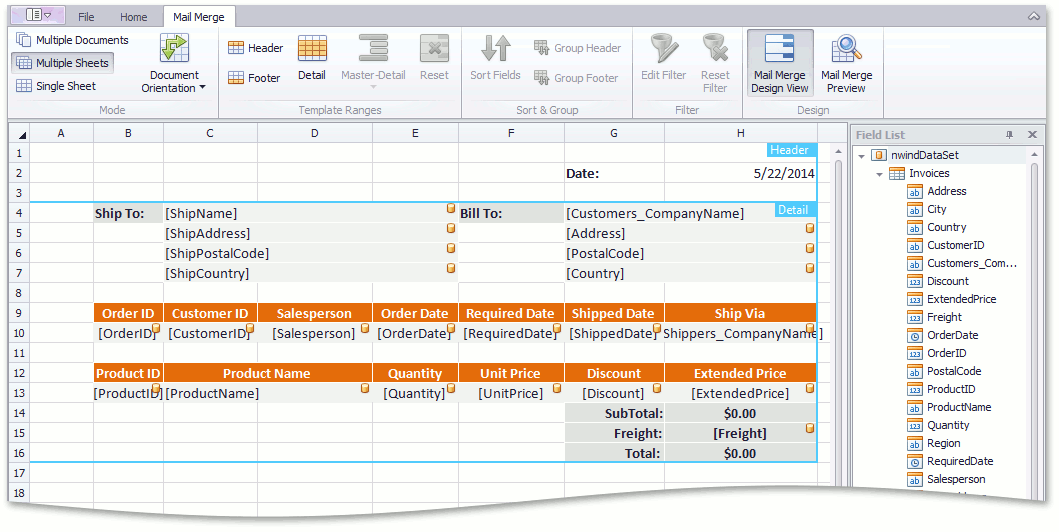Image resolution: width=1059 pixels, height=532 pixels.
Task: Click the [UnitPrice] cell
Action: point(511,393)
